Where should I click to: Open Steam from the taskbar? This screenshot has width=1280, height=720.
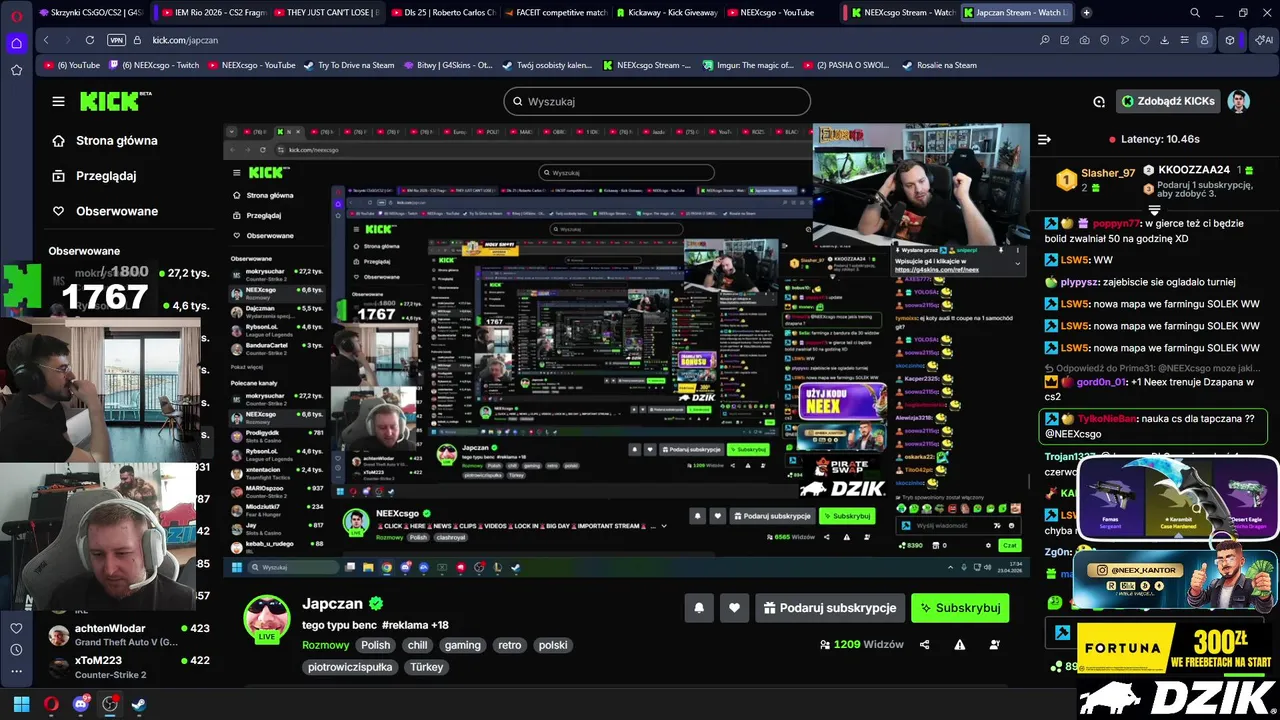(x=139, y=704)
